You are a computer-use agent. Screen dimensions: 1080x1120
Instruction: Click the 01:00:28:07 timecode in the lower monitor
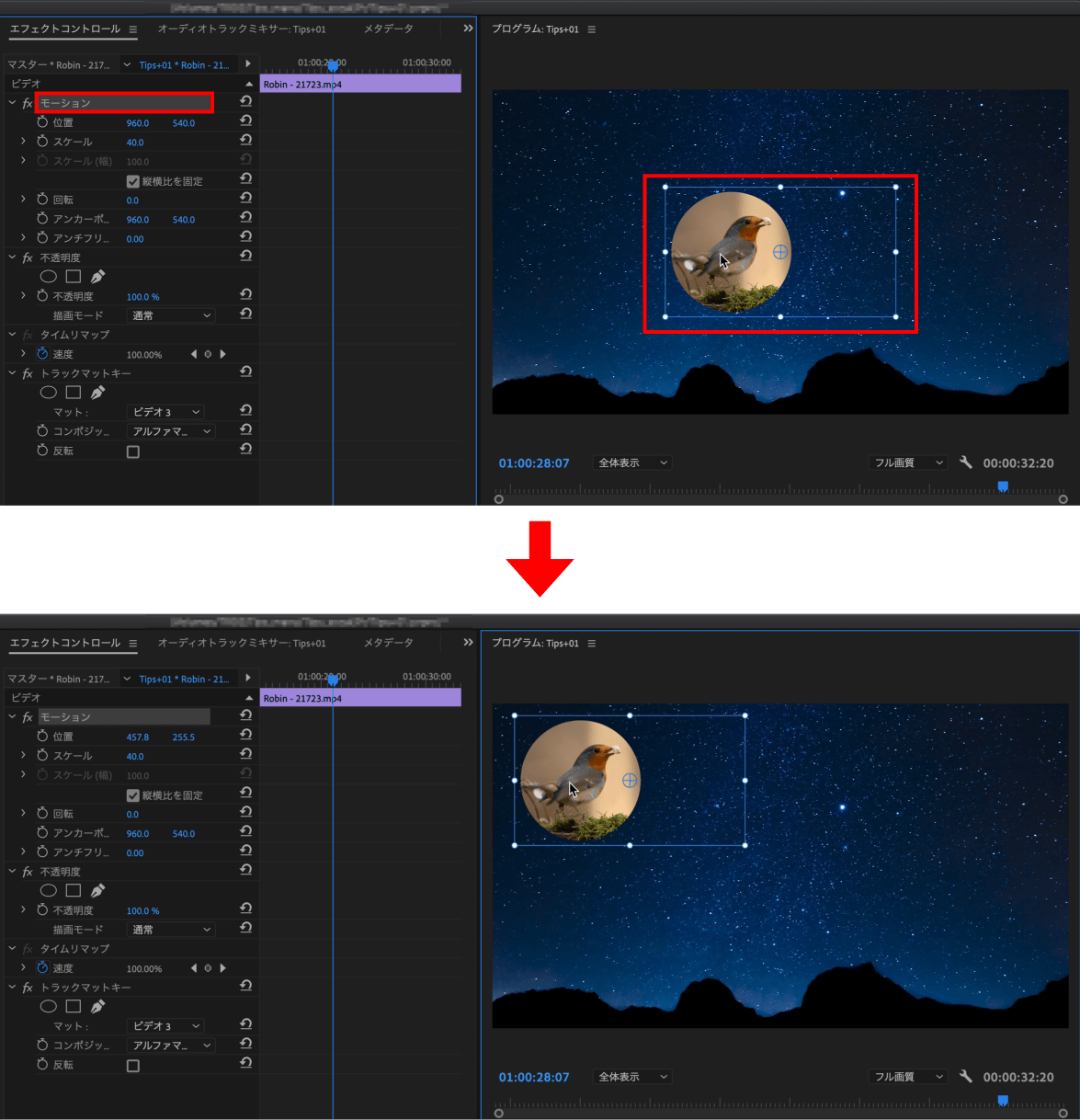[x=534, y=1077]
